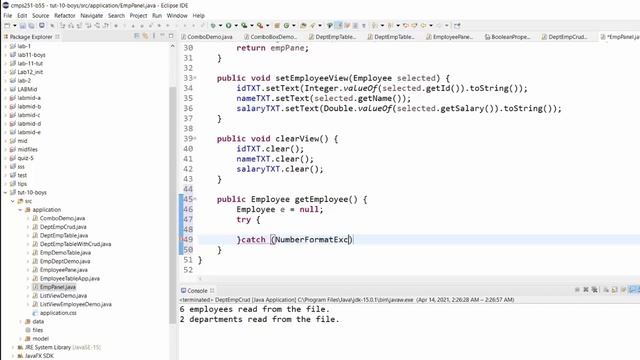Click the green Run toolbar icon
The image size is (640, 360).
(x=229, y=25)
